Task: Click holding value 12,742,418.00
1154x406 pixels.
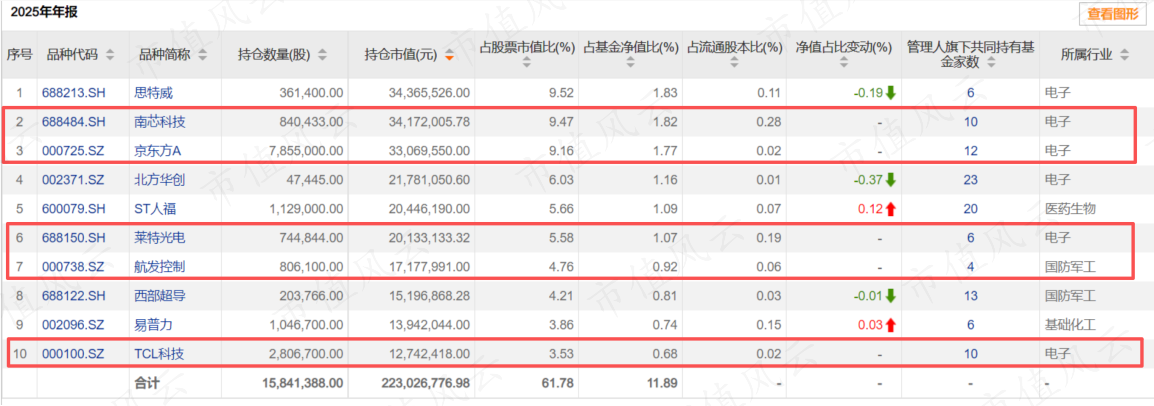Action: 430,354
